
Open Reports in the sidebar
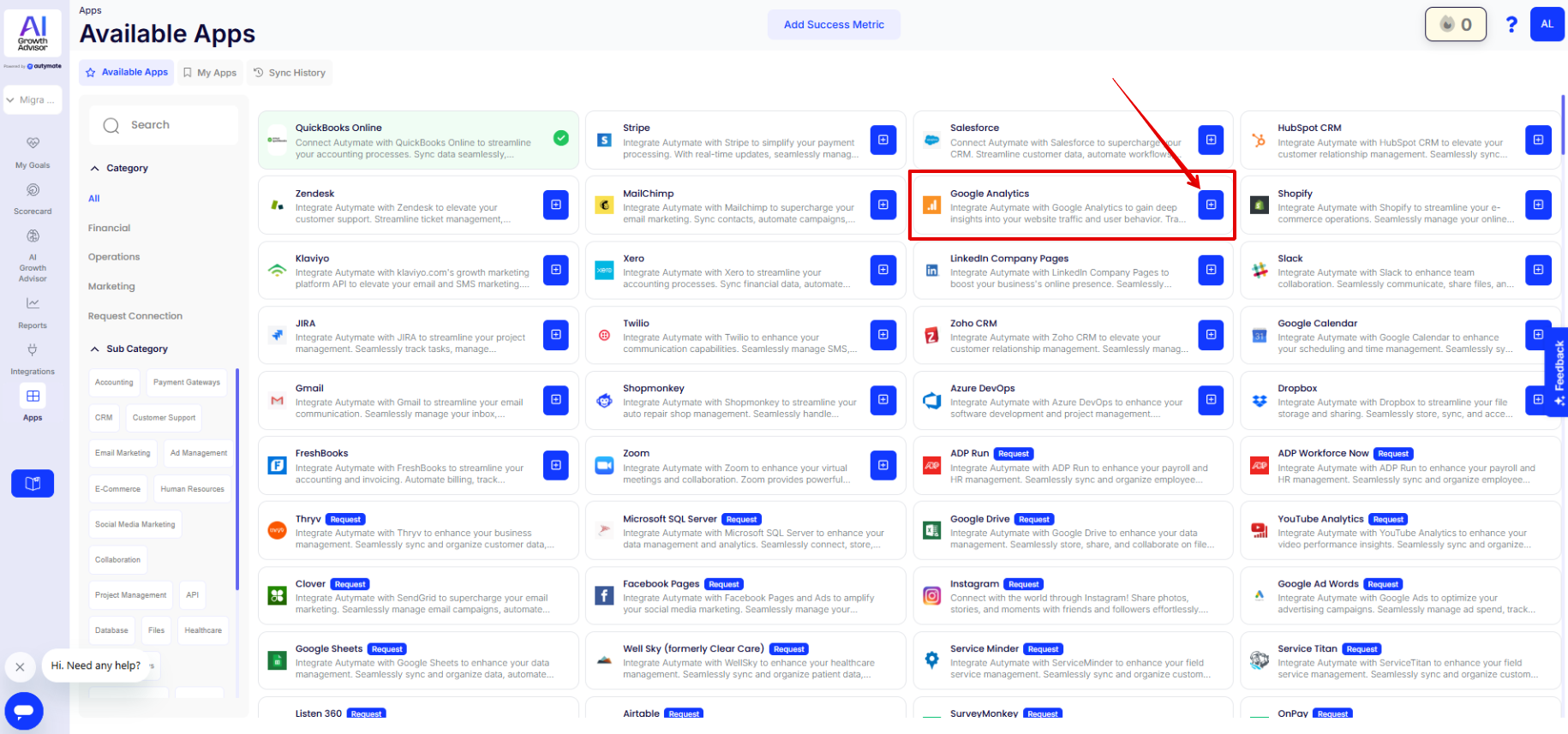33,312
